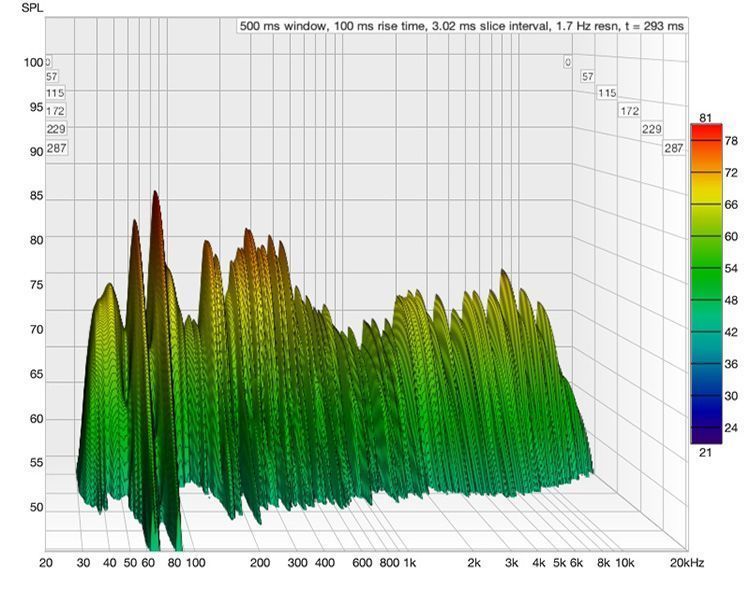Click the 85 dB SPL axis label

[36, 196]
